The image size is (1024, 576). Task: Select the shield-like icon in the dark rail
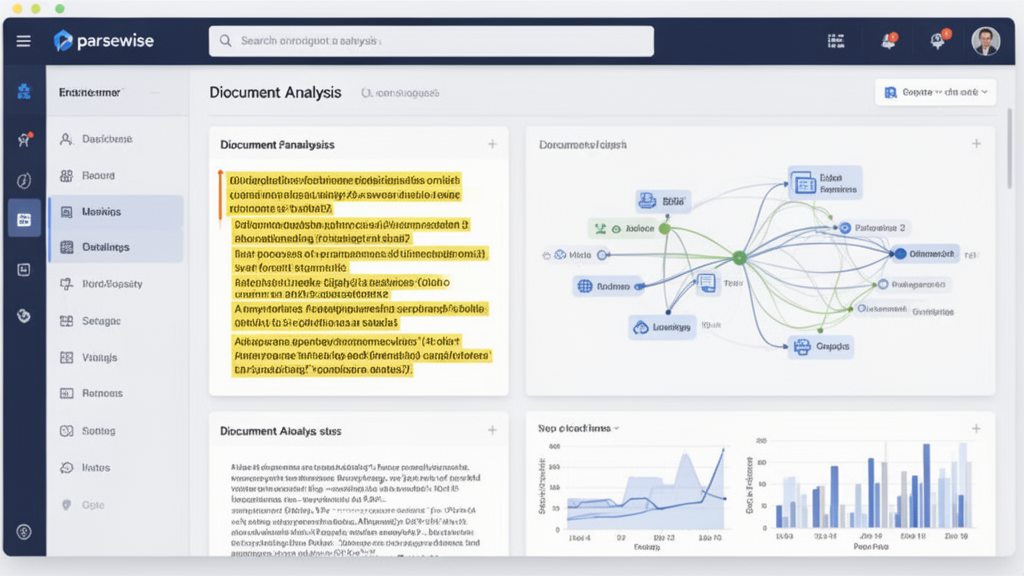24,316
